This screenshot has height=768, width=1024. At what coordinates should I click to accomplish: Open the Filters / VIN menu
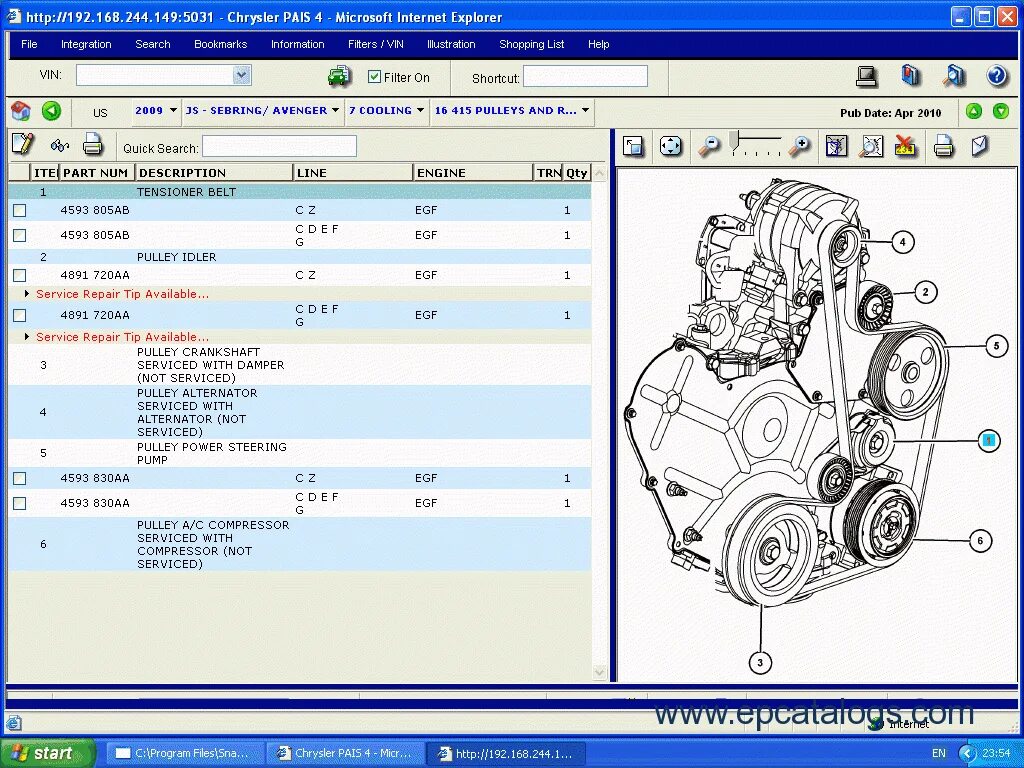click(376, 44)
